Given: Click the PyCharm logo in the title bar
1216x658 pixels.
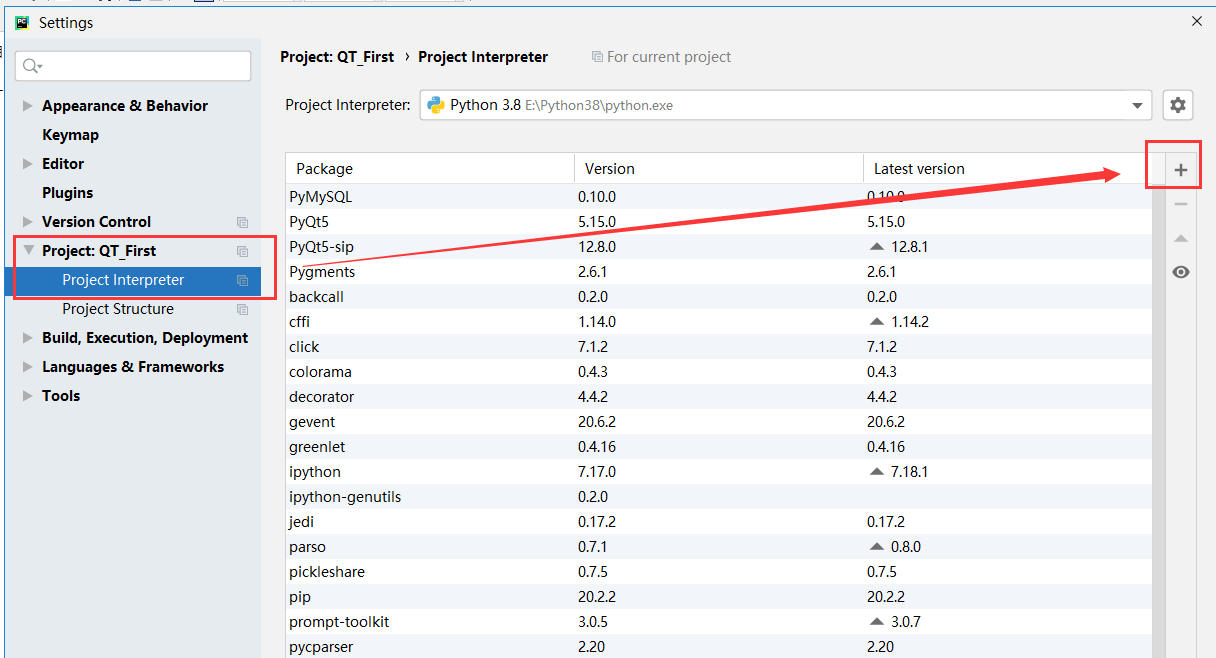Looking at the screenshot, I should click(x=22, y=22).
